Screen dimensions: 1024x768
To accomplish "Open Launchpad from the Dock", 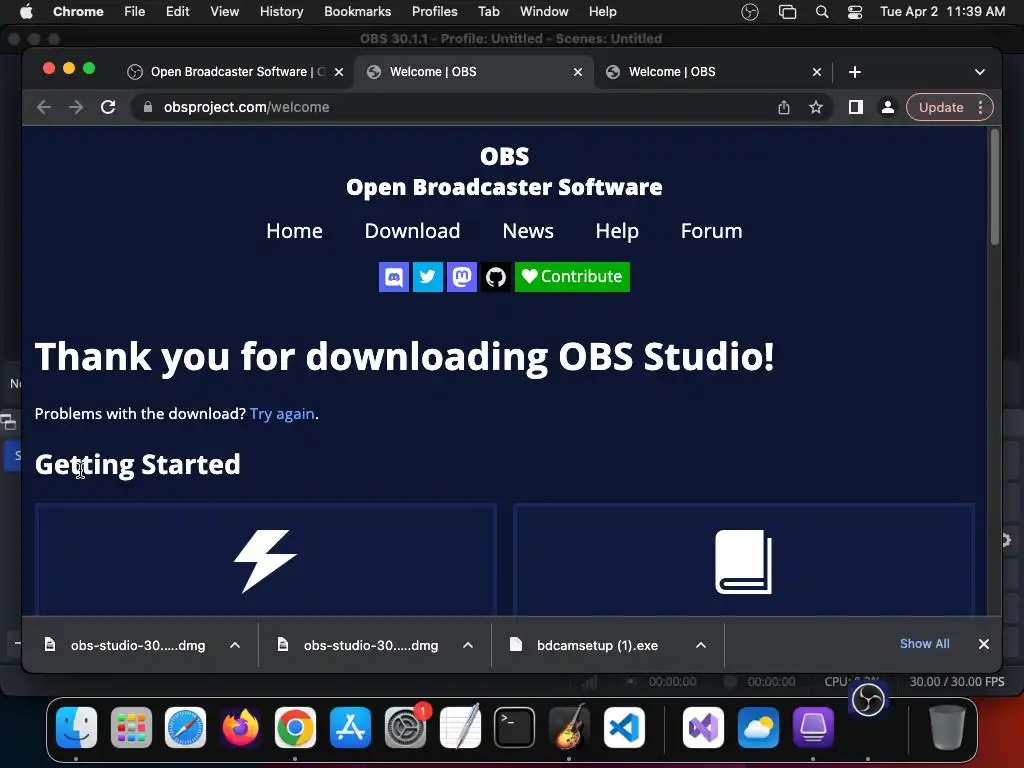I will click(131, 728).
